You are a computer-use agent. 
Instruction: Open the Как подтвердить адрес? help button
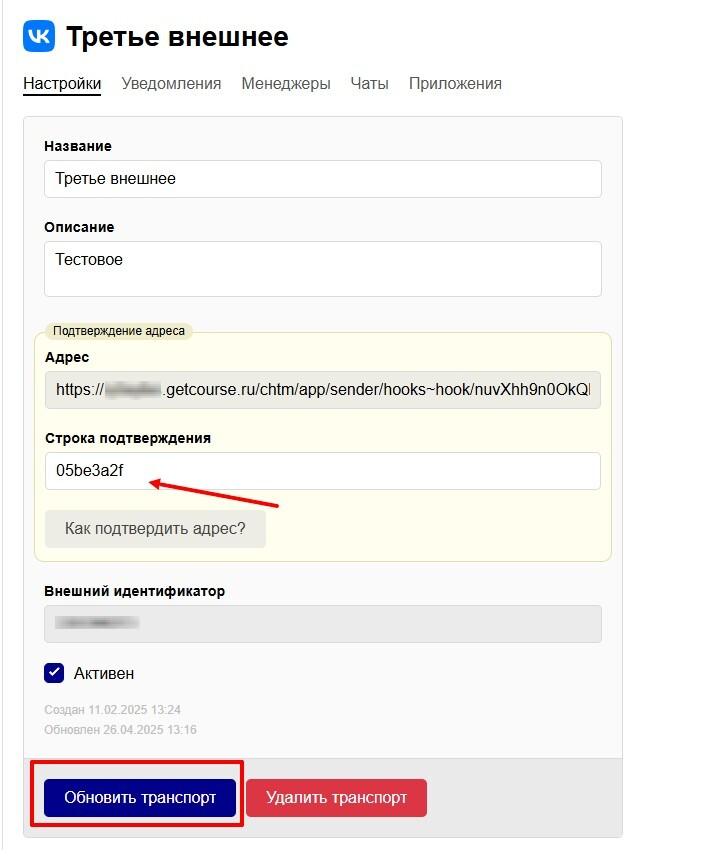coord(156,529)
